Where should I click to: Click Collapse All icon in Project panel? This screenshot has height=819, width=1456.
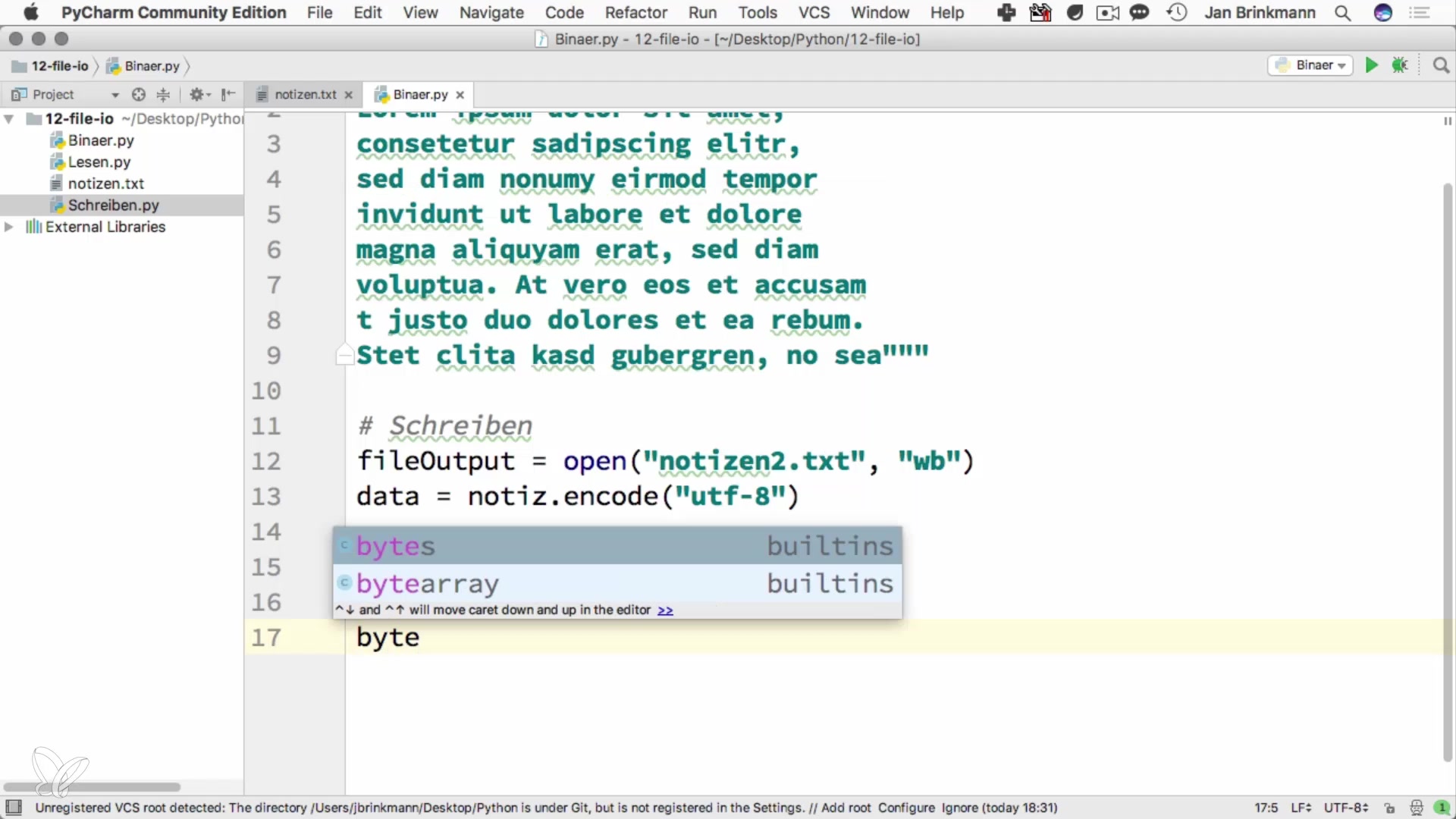(163, 94)
